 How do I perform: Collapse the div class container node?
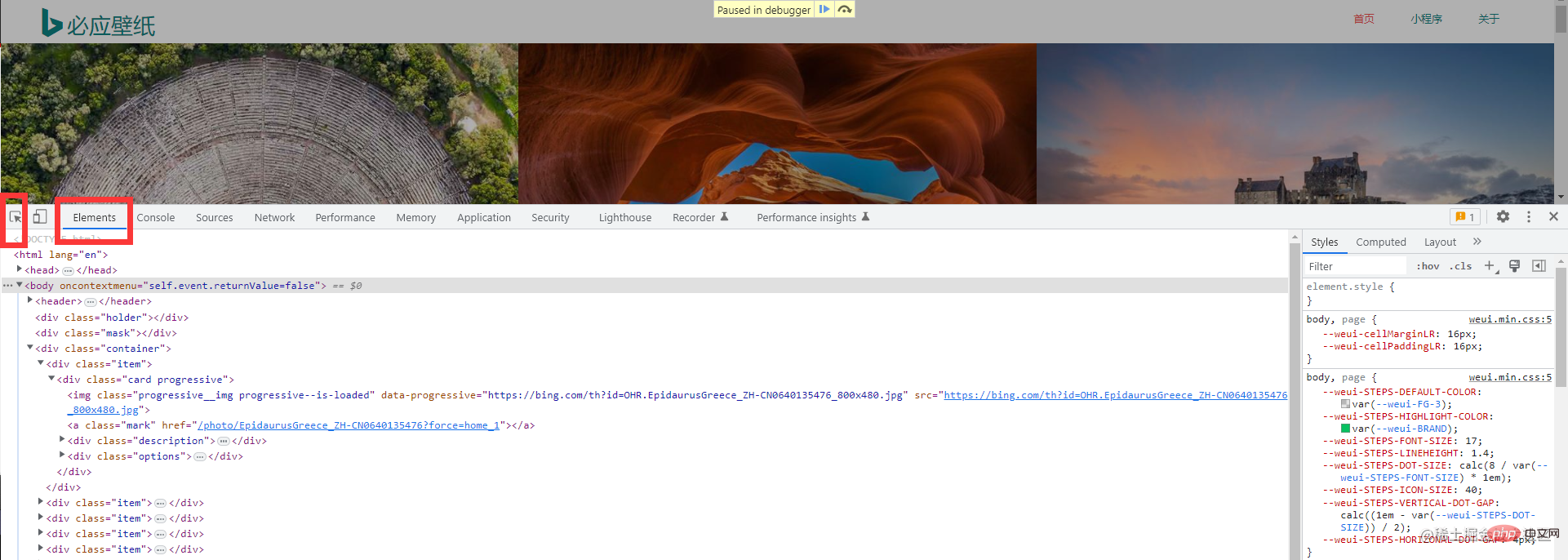click(30, 348)
